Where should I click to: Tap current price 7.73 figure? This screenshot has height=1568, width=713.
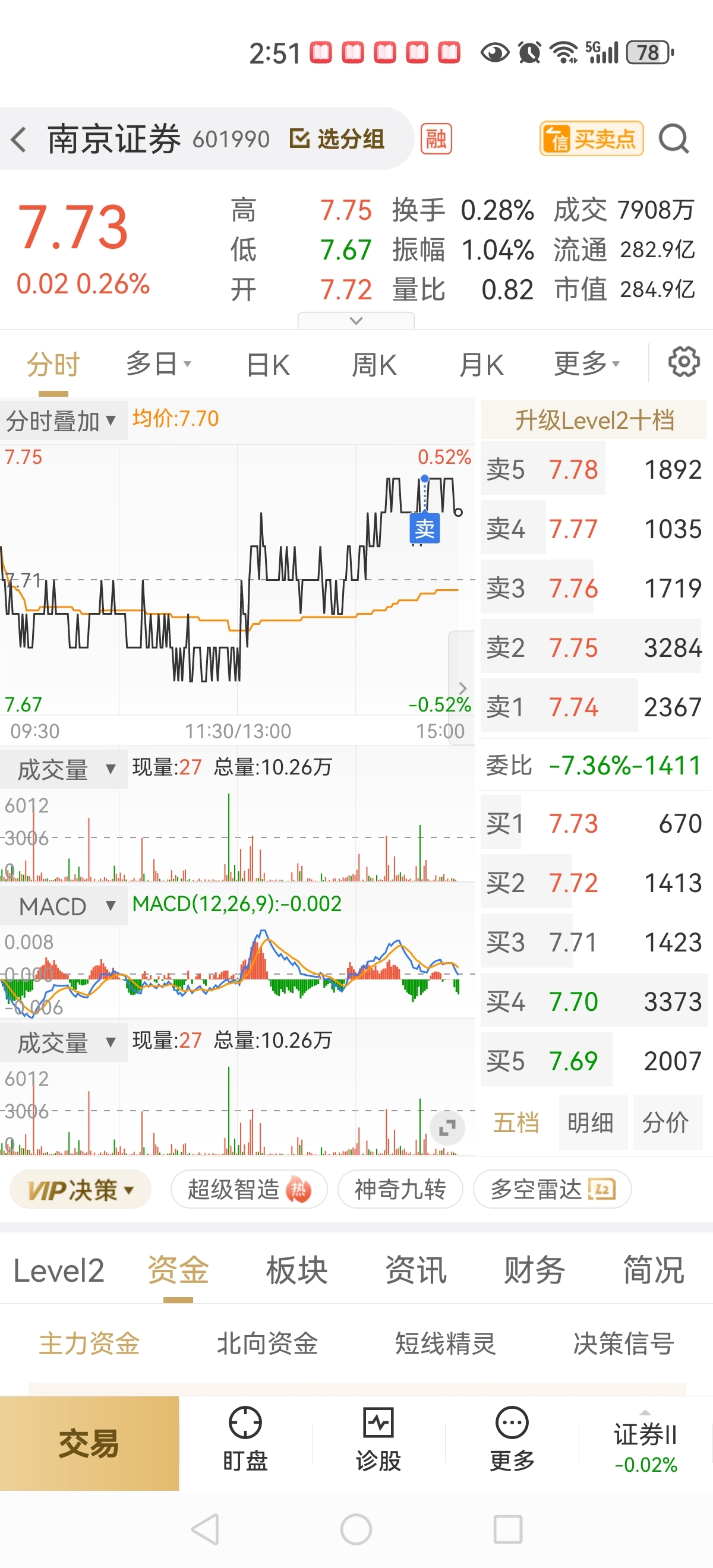pos(73,227)
